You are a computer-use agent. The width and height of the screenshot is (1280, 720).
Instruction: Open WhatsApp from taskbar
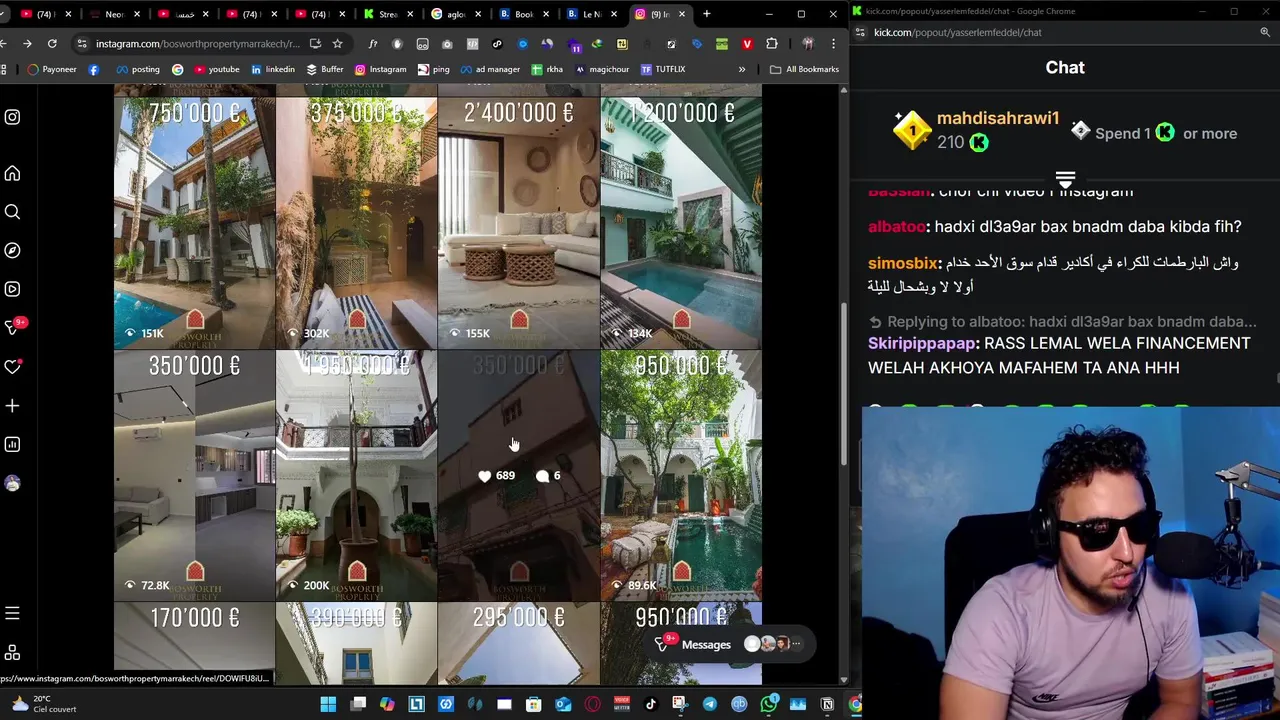click(x=769, y=704)
